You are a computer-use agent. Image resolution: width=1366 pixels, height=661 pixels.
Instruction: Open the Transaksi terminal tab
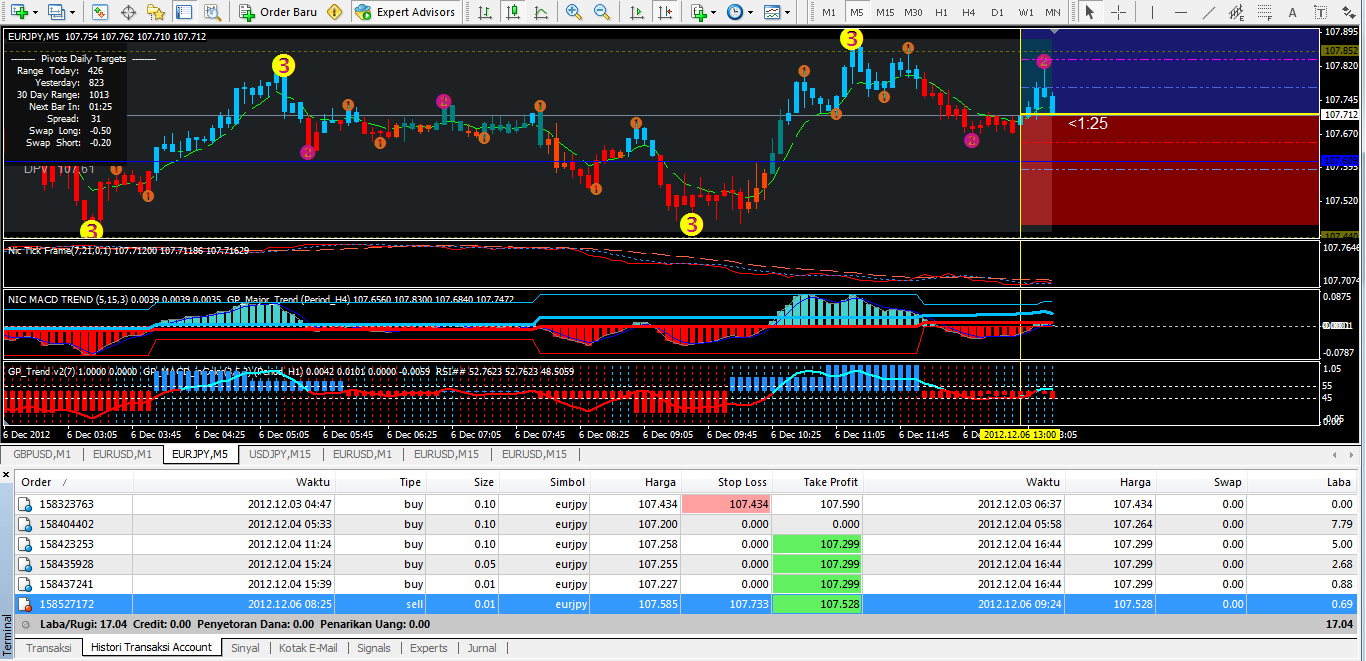[x=48, y=648]
